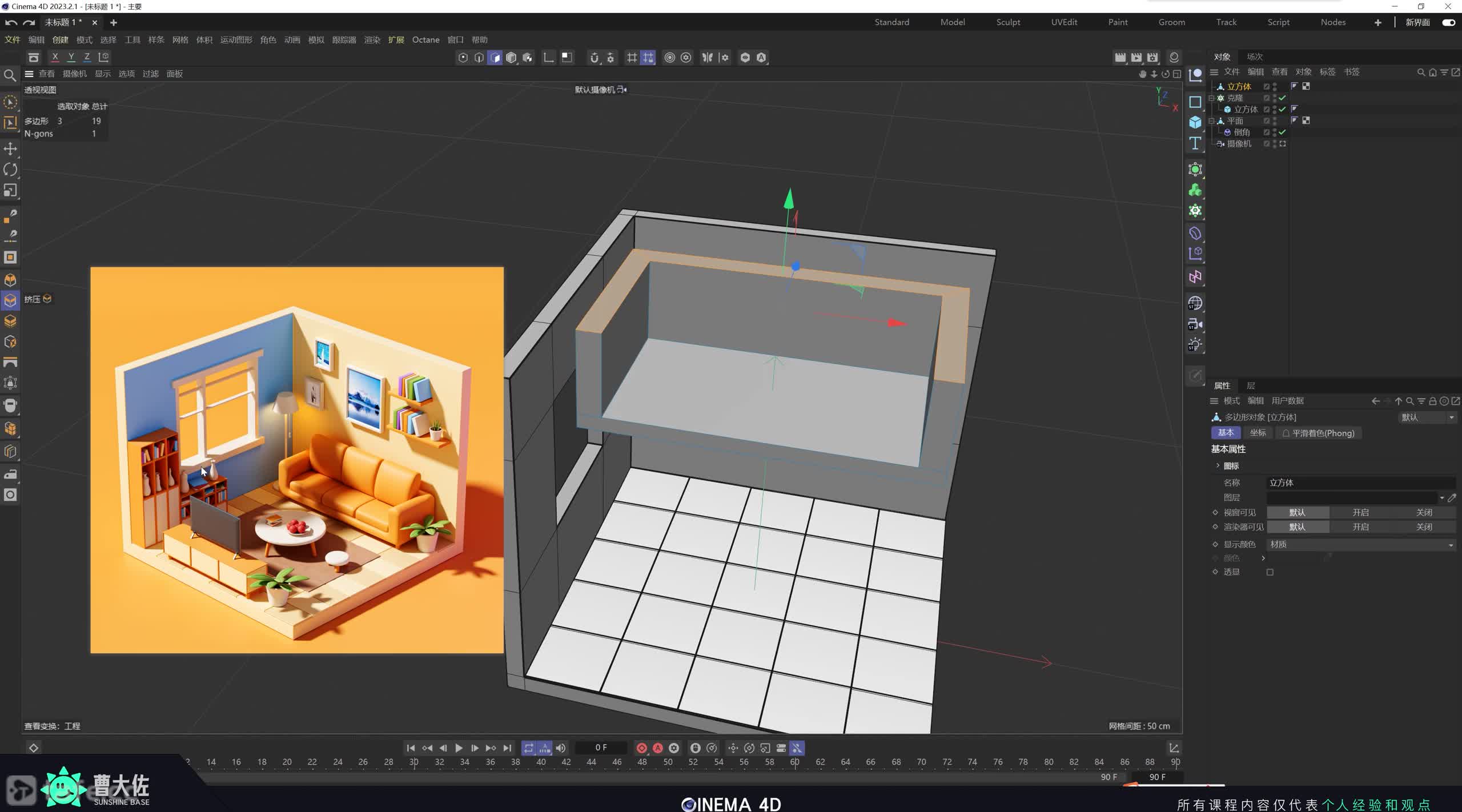Click the 坐标 attribute tab button

[1258, 433]
